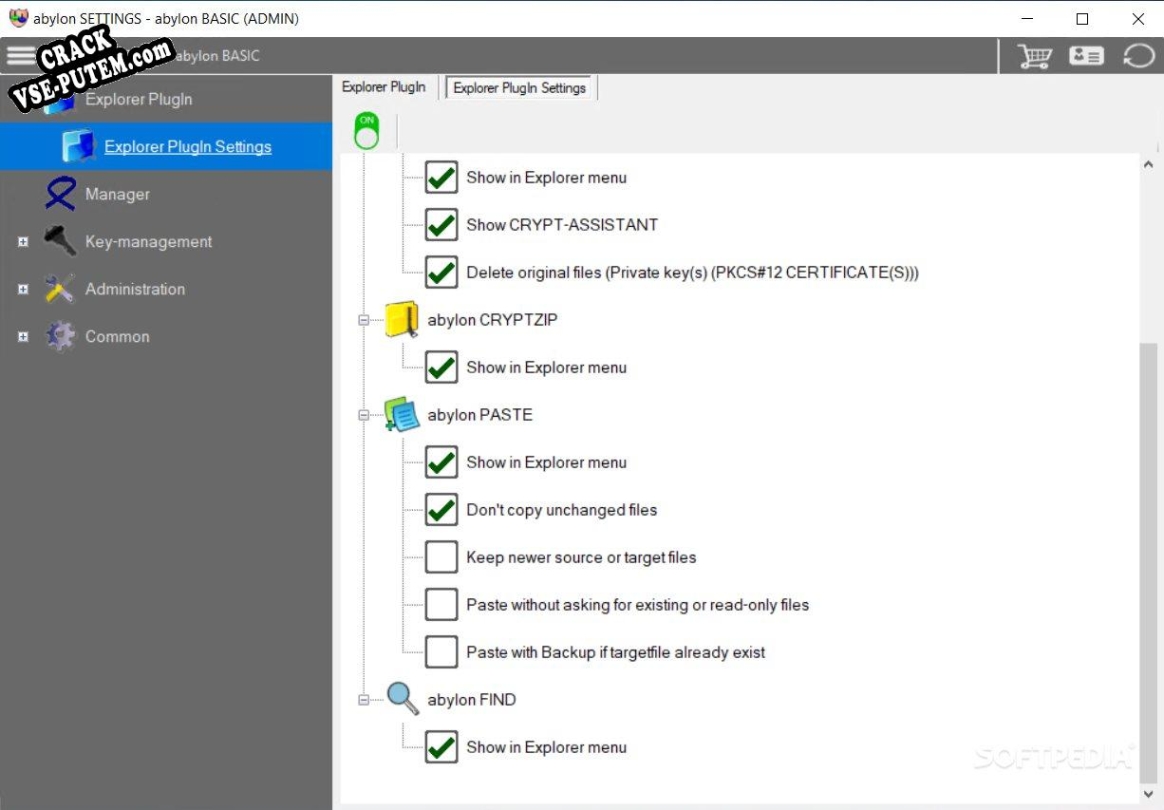Click the Common gear icon
The height and width of the screenshot is (810, 1164).
click(60, 336)
